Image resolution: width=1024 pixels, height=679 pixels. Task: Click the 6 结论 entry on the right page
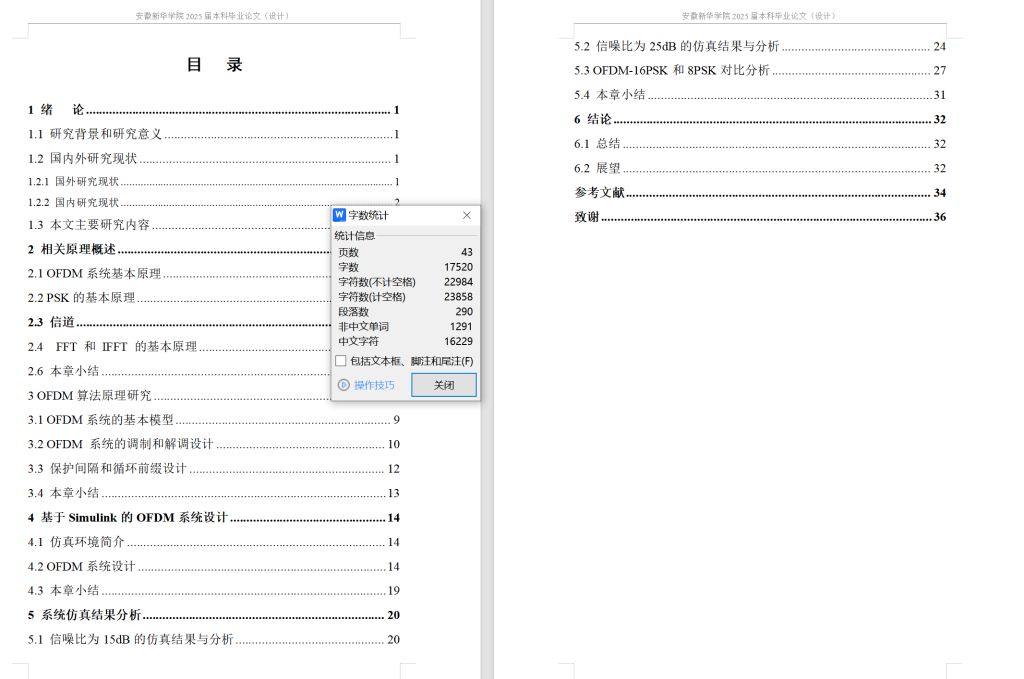point(592,119)
